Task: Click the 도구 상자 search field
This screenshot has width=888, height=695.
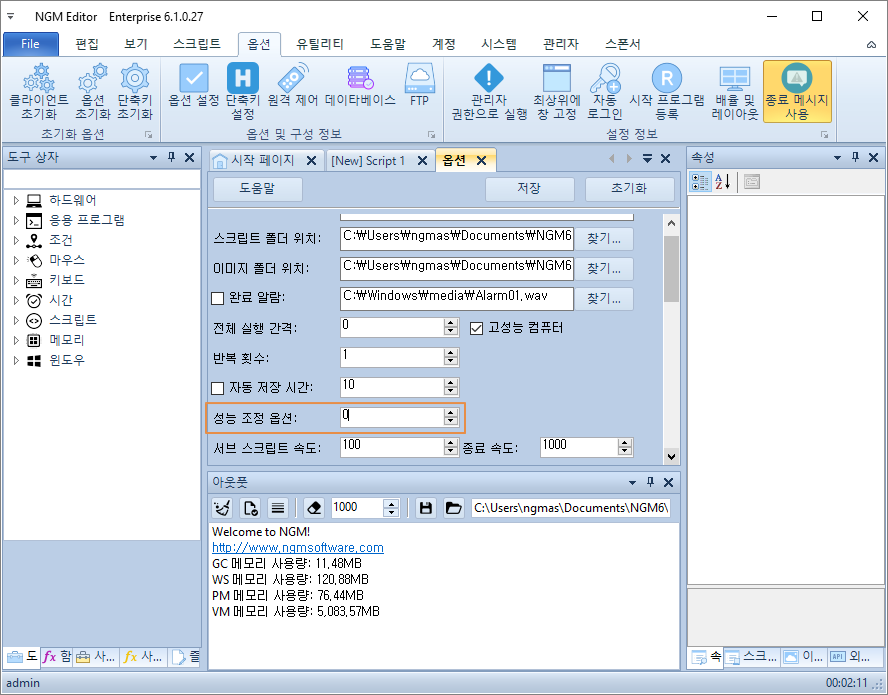Action: tap(102, 179)
